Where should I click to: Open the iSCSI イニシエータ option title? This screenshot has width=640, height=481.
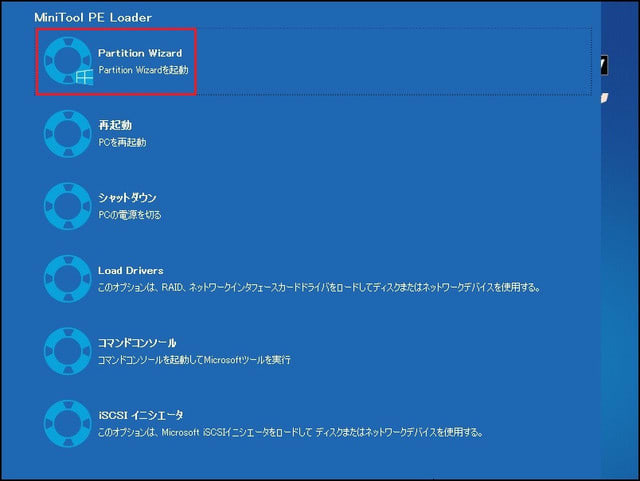[141, 415]
